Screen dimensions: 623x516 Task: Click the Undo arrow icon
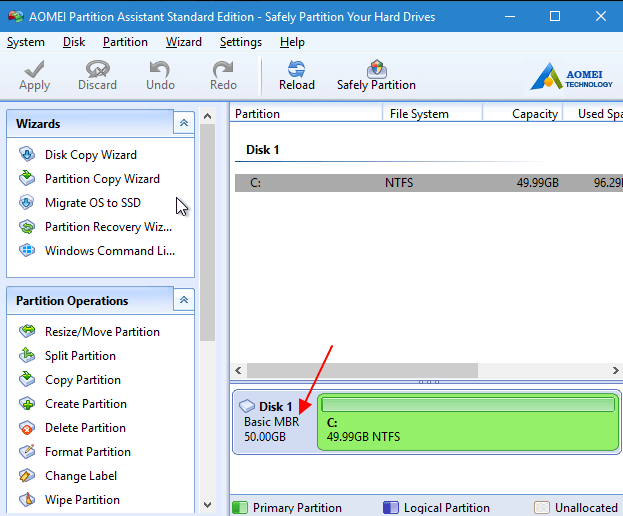point(160,69)
